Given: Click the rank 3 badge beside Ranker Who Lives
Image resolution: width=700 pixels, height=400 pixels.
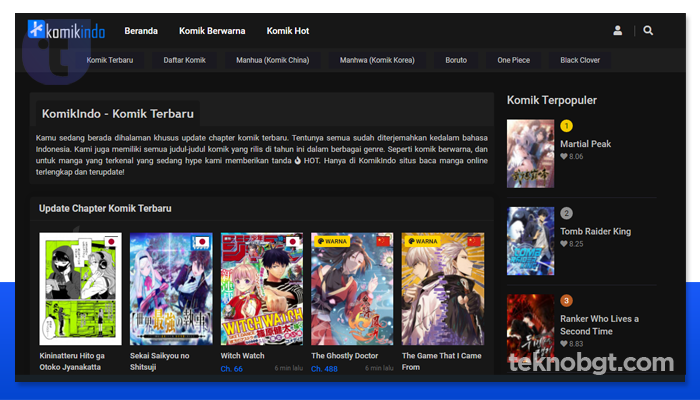Looking at the screenshot, I should click(x=566, y=300).
